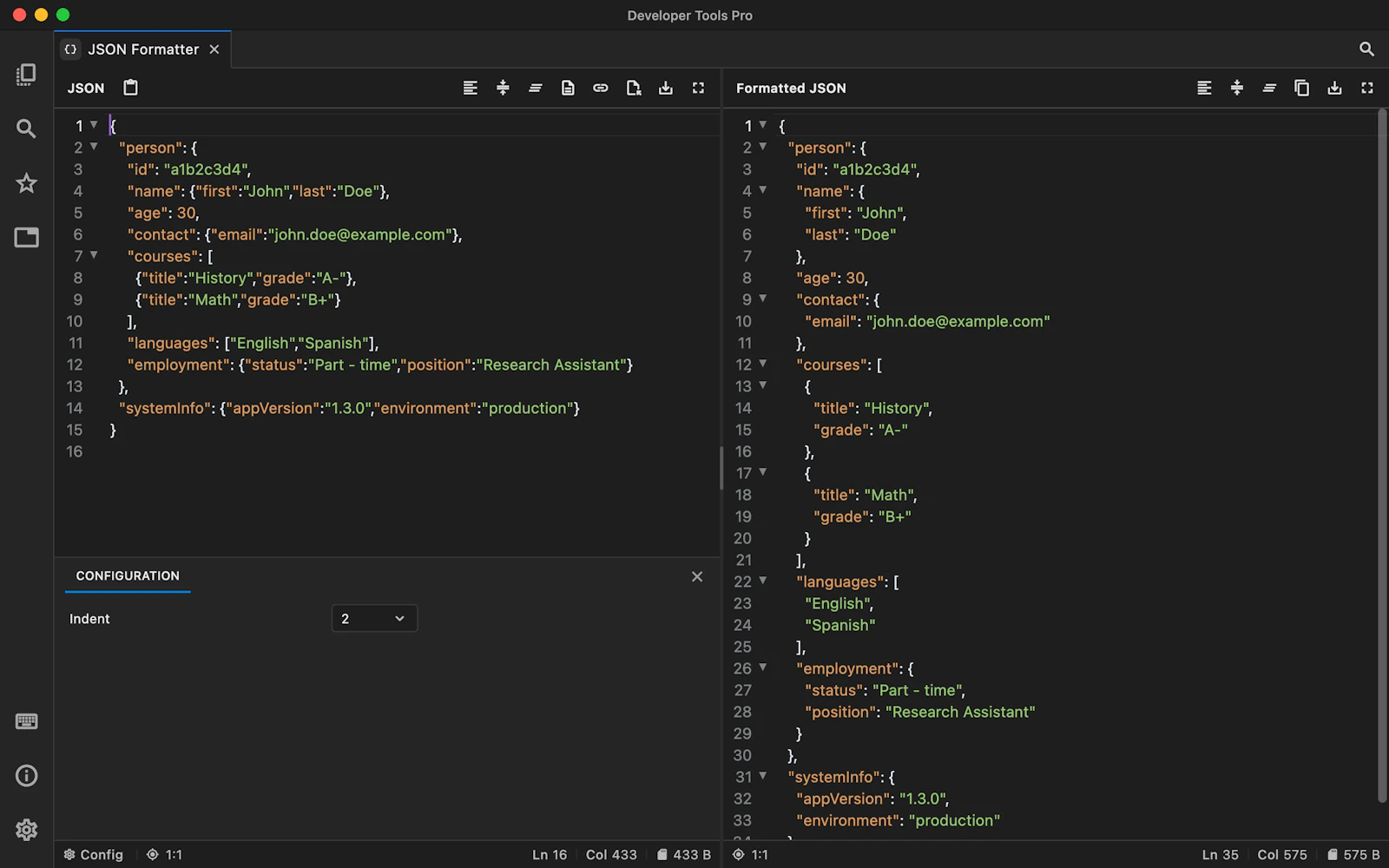Click the format/align icon in the JSON input toolbar
The width and height of the screenshot is (1389, 868).
[x=471, y=88]
